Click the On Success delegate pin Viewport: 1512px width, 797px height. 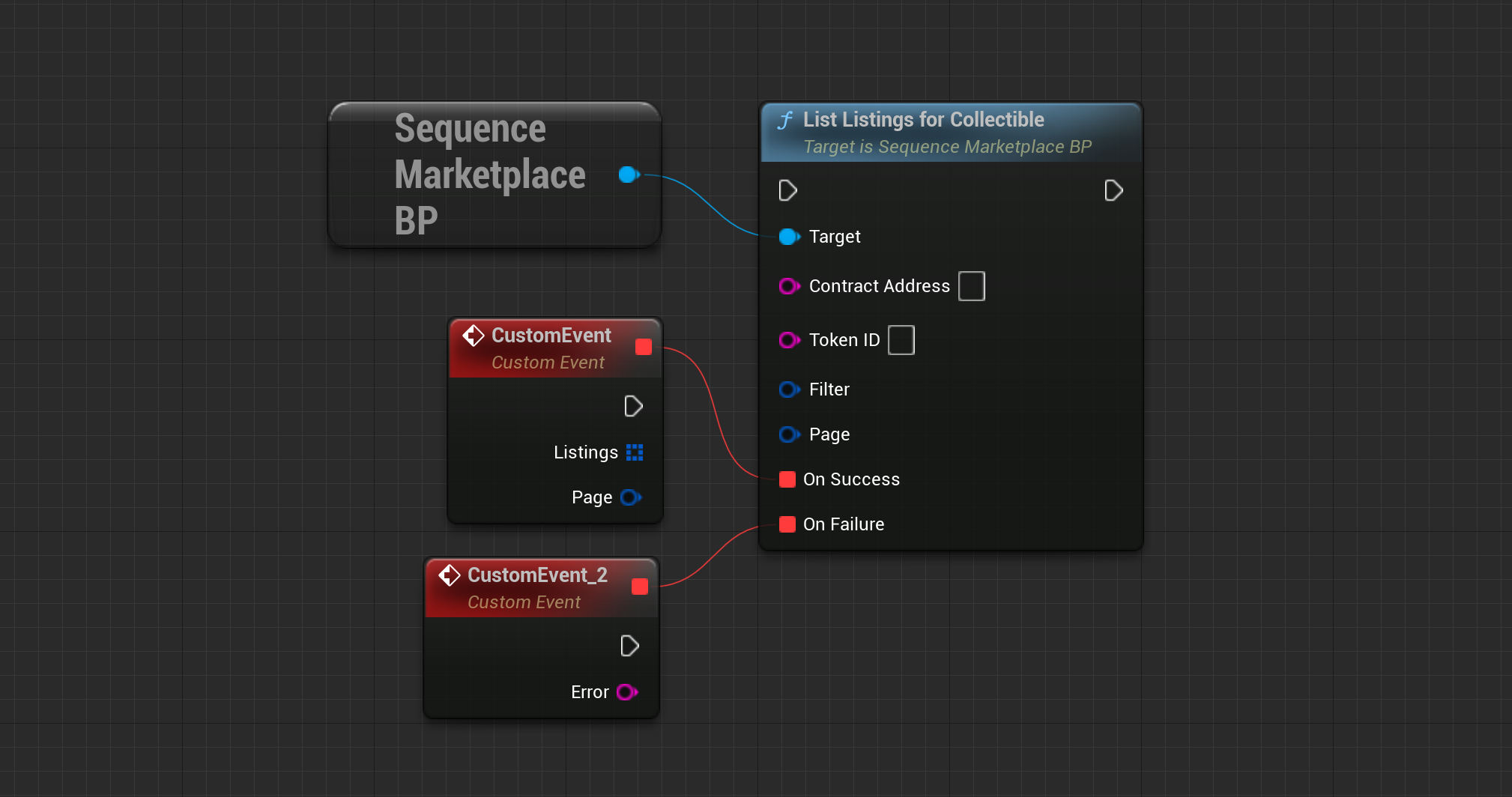(x=787, y=479)
